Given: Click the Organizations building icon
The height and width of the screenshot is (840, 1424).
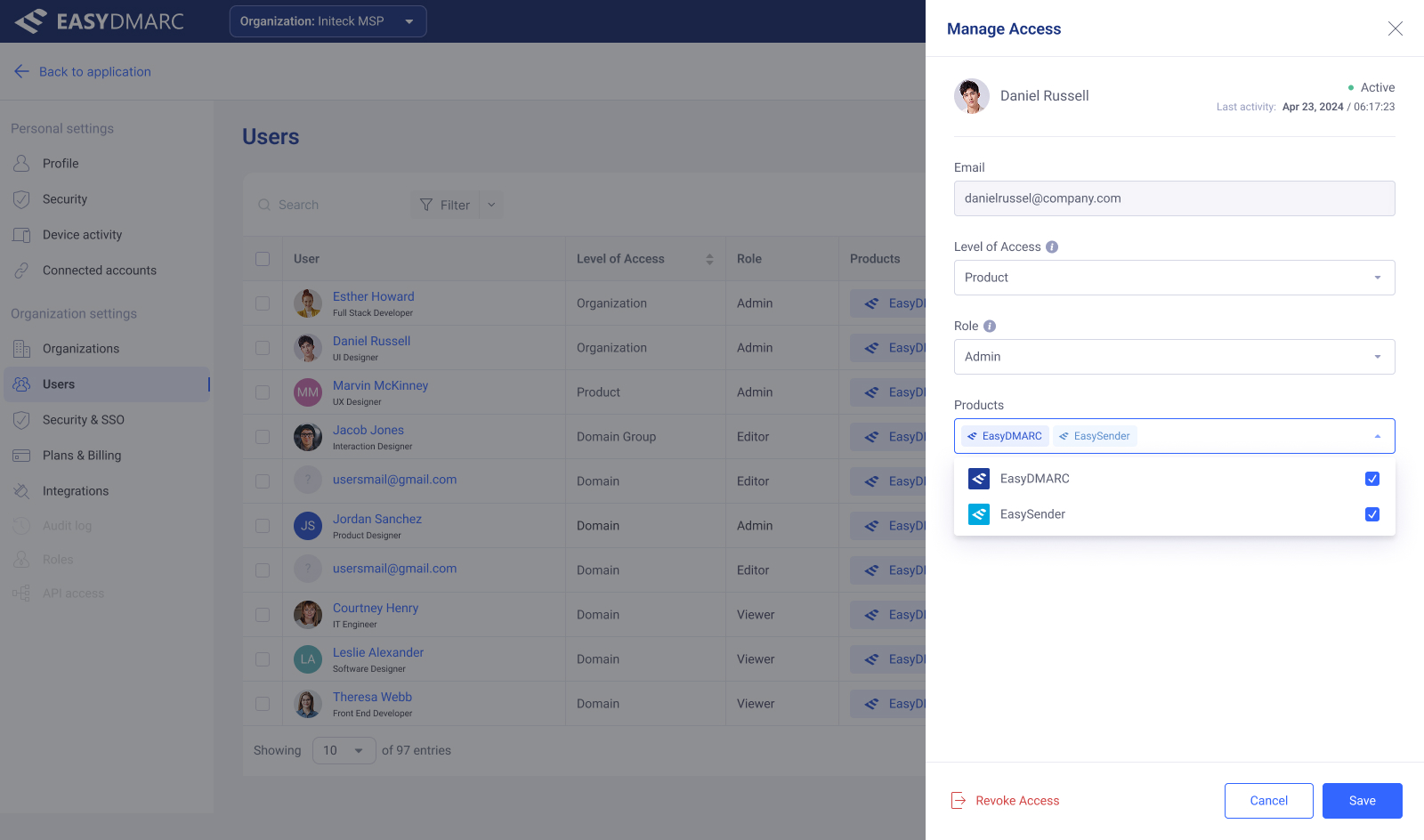Looking at the screenshot, I should coord(21,349).
